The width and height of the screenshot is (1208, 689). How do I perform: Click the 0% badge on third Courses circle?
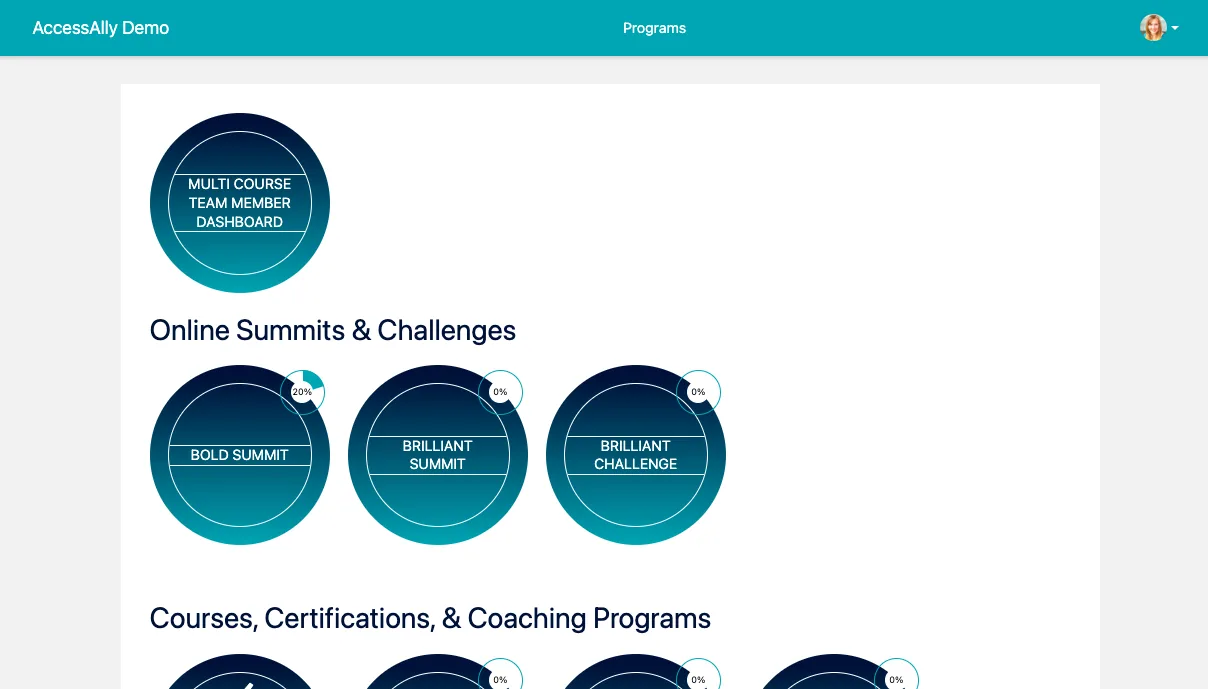tap(698, 678)
